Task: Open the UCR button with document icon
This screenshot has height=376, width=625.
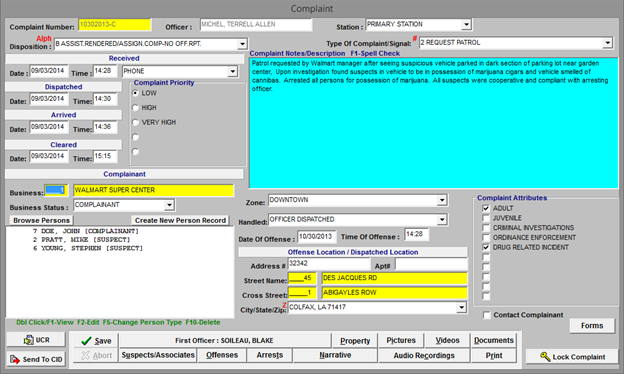Action: pos(36,340)
